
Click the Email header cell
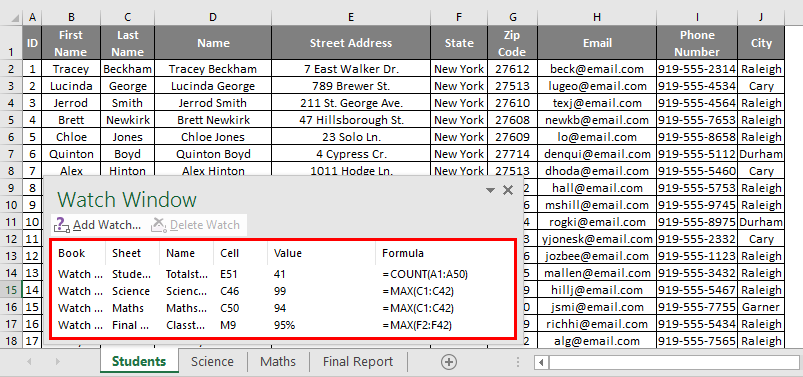(597, 43)
